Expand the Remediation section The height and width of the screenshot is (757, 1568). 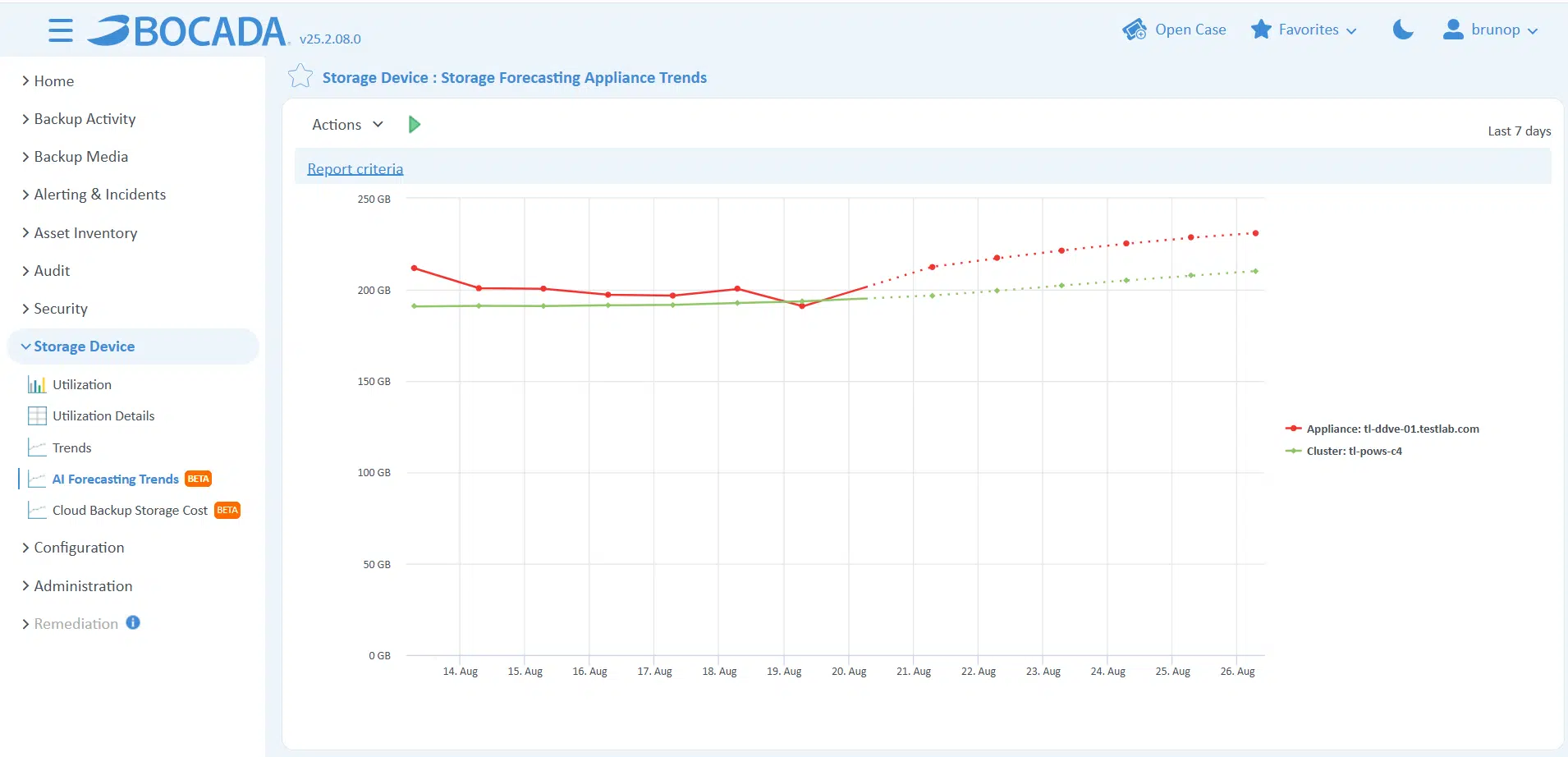(x=70, y=624)
